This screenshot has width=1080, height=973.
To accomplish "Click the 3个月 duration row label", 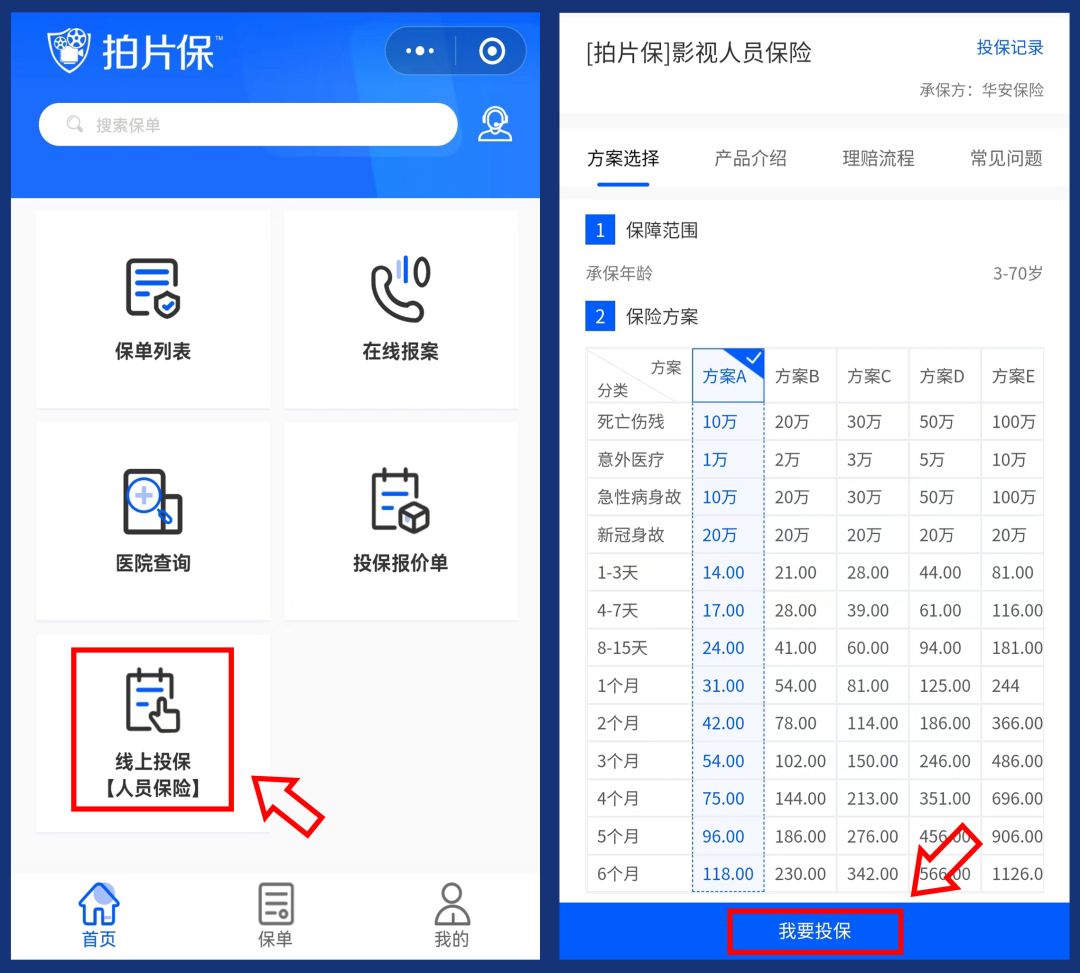I will (617, 761).
